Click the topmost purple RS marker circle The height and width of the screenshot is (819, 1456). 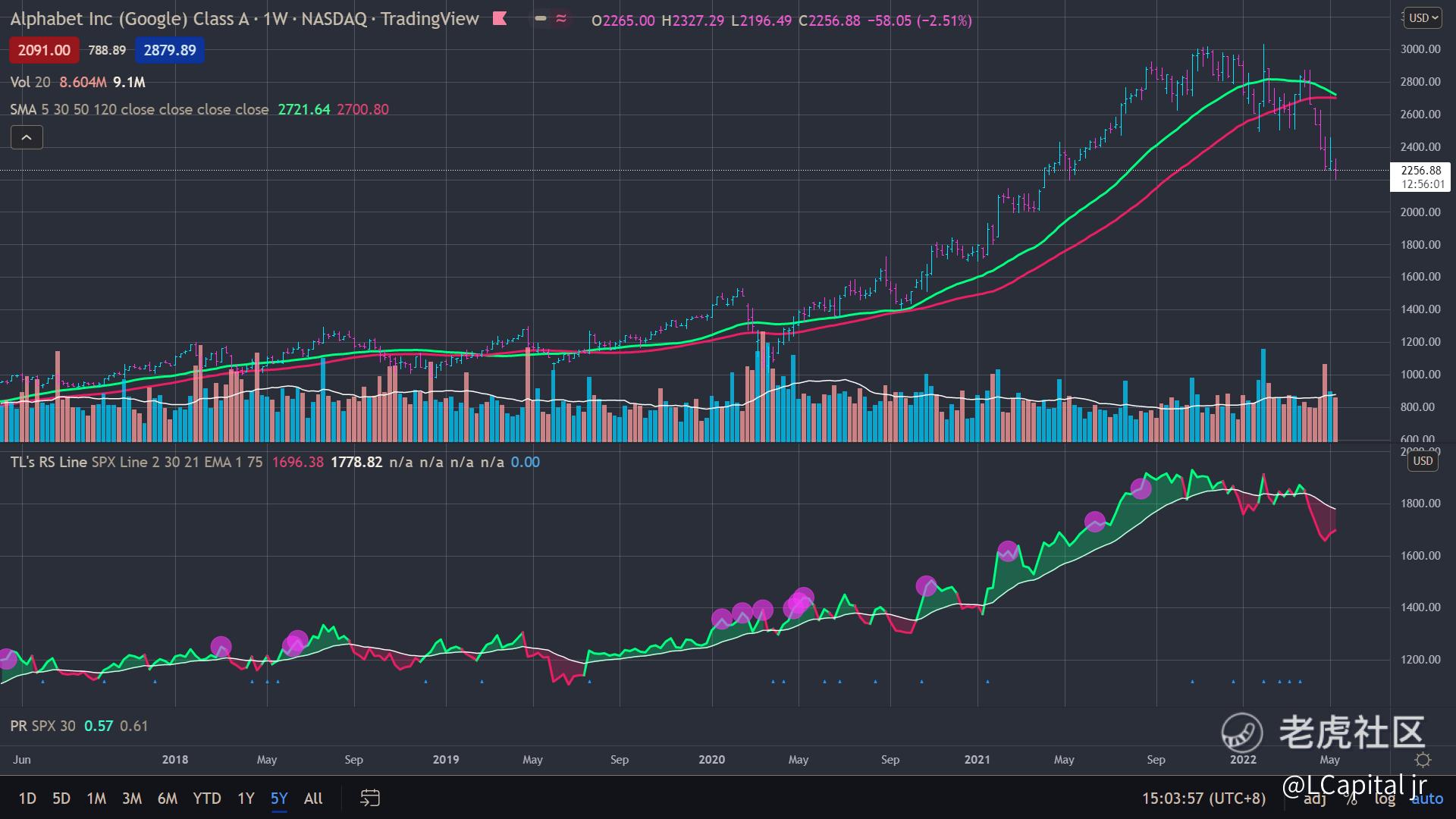click(x=1141, y=488)
